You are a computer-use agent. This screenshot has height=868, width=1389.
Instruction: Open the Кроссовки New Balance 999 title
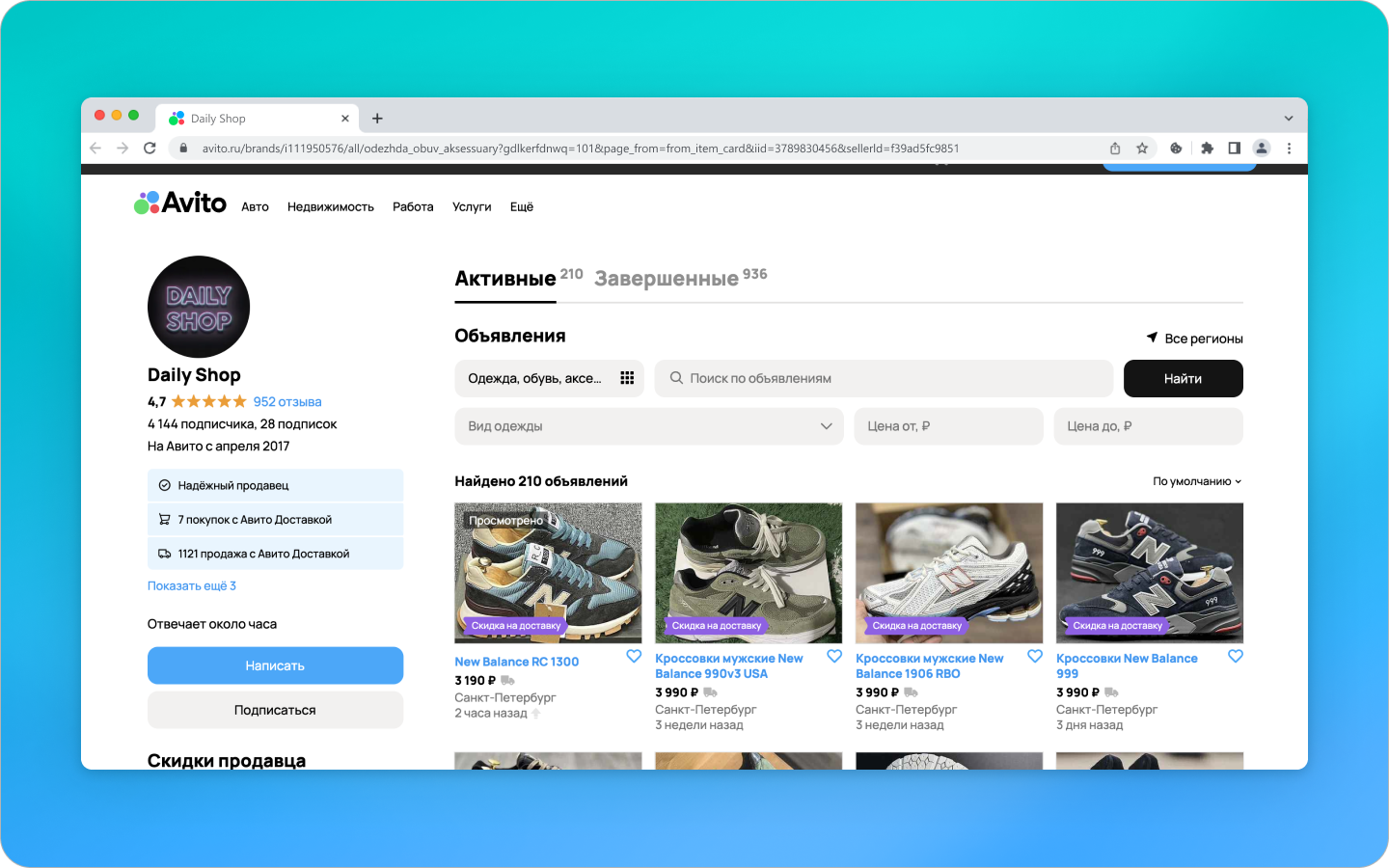(x=1127, y=665)
